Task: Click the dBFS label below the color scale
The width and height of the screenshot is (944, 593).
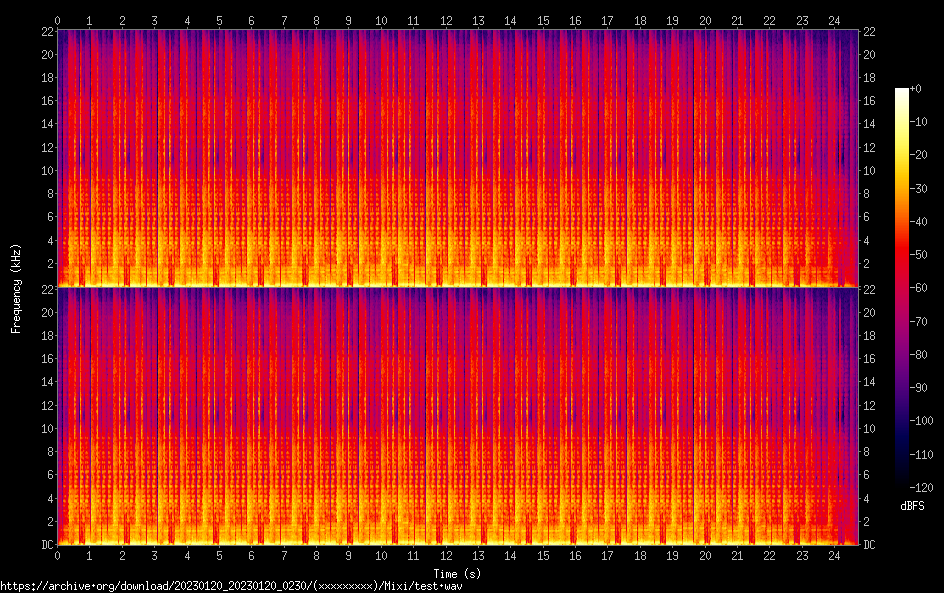Action: 912,506
